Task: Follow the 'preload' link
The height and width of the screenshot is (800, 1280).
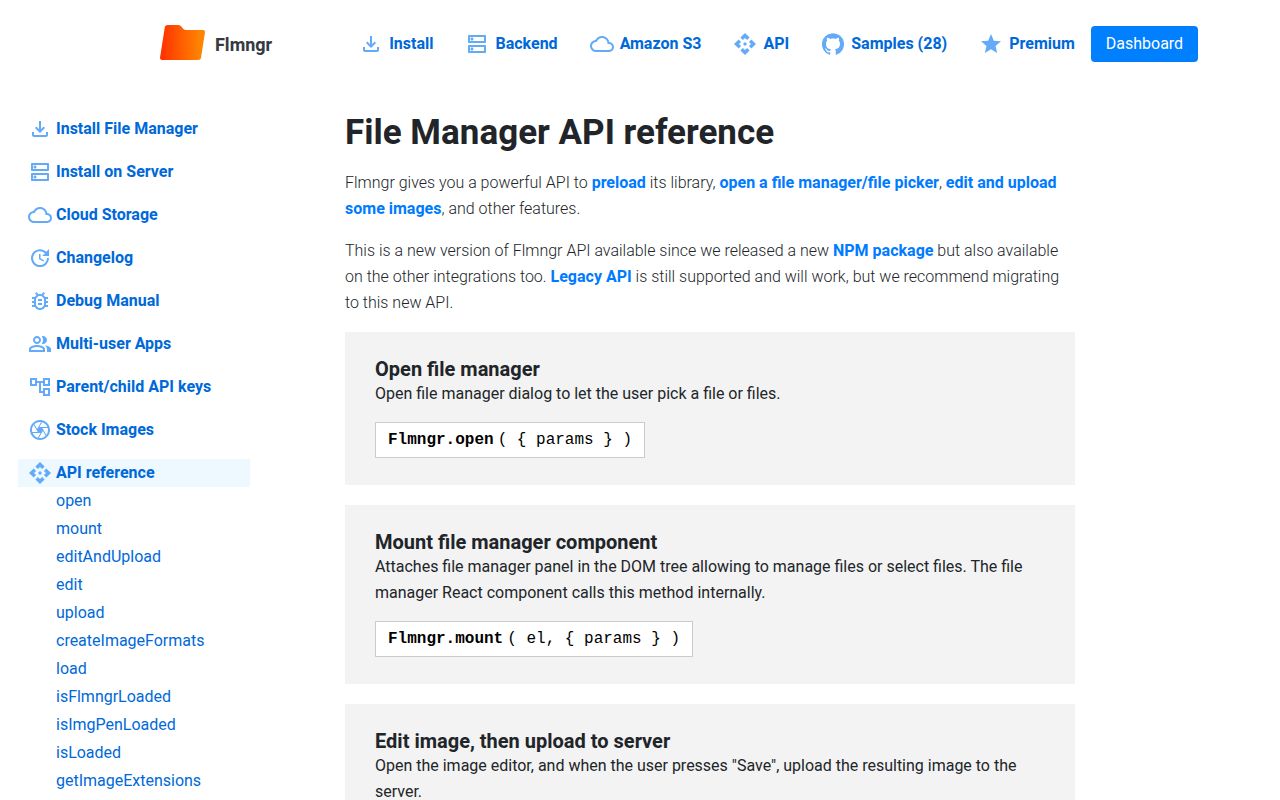Action: click(x=619, y=182)
